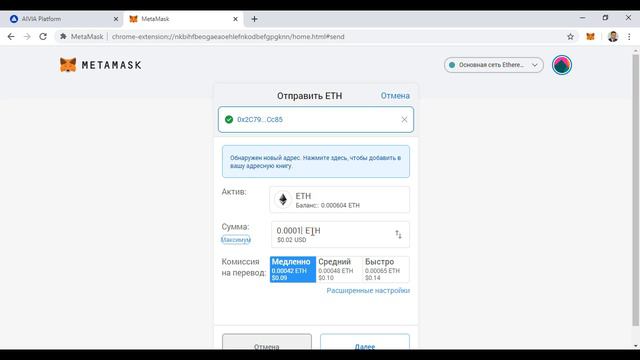The height and width of the screenshot is (360, 640).
Task: Click the new address notice to add contact
Action: [x=316, y=162]
